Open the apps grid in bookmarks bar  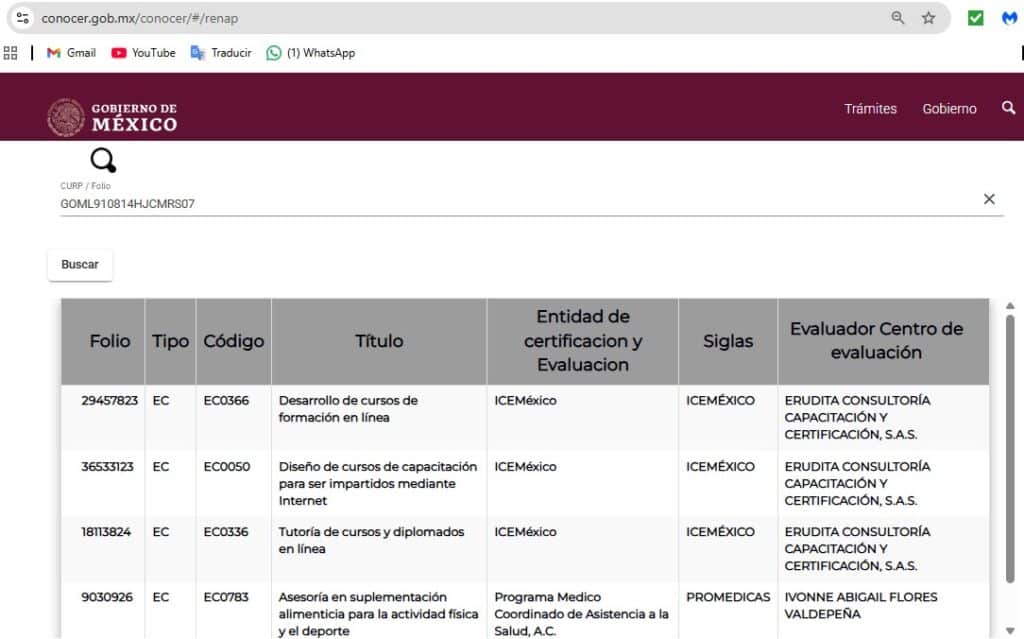click(x=11, y=53)
